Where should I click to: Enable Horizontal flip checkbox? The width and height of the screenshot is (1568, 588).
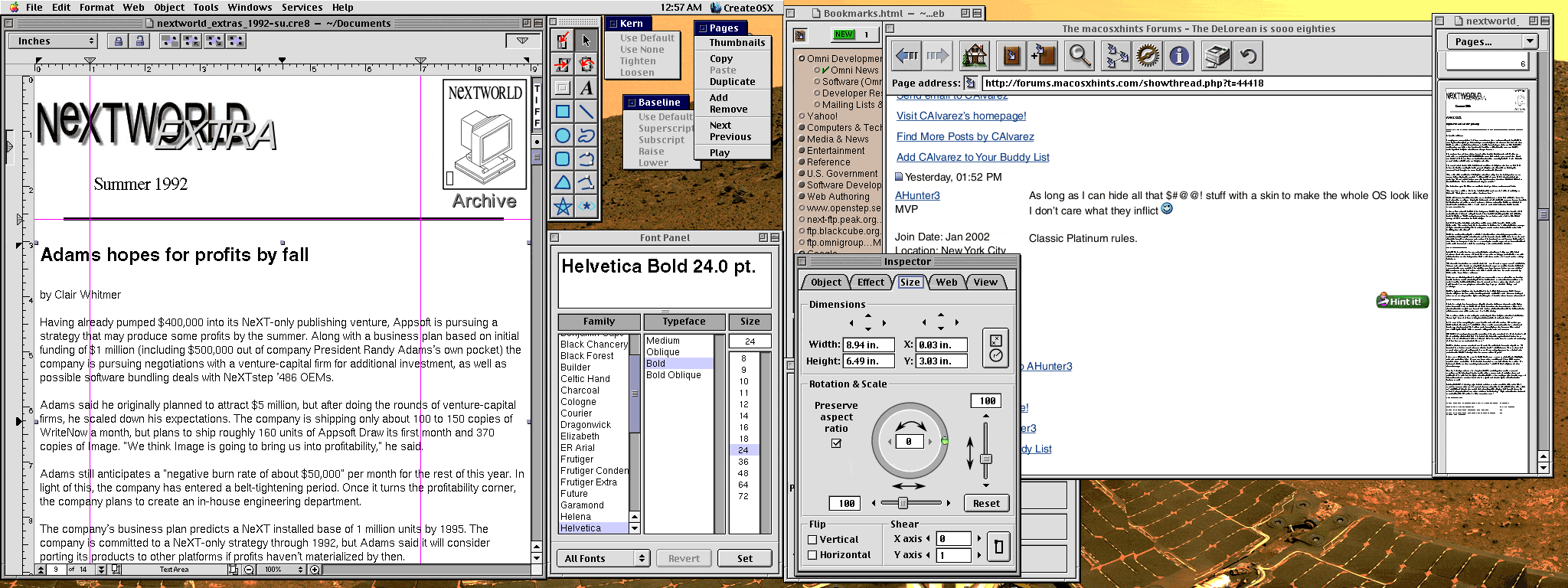813,555
